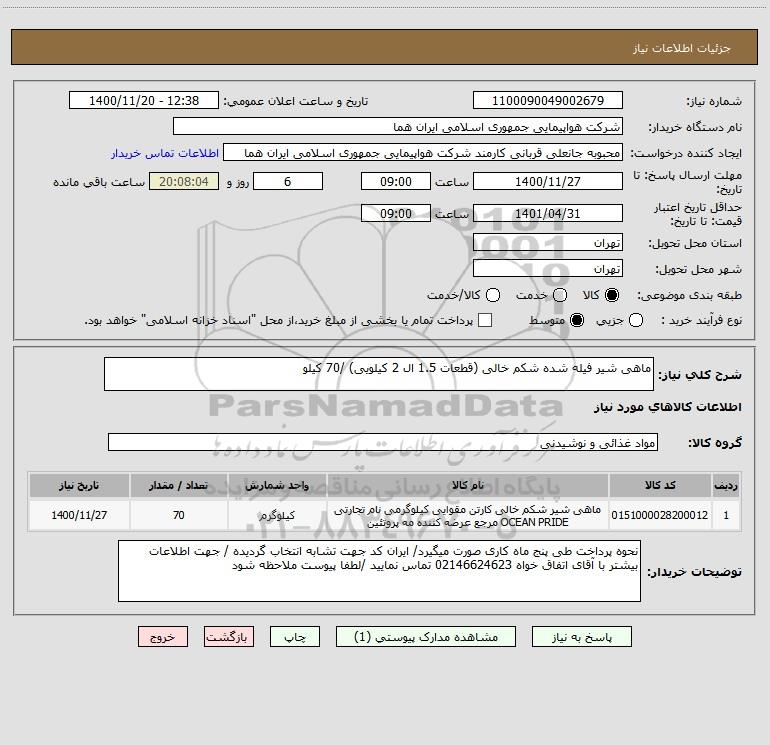Click the کد کالا column header

pyautogui.click(x=660, y=485)
